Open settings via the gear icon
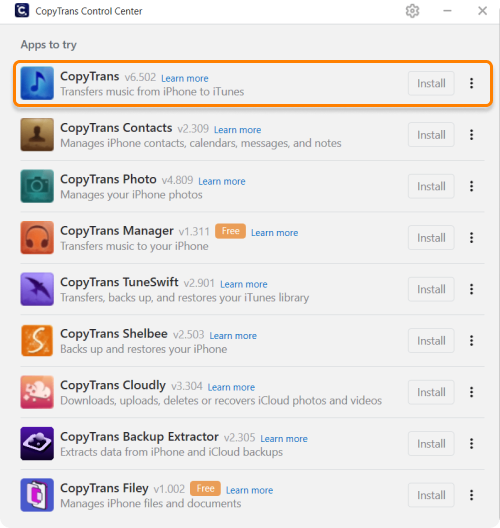500x528 pixels. click(412, 11)
